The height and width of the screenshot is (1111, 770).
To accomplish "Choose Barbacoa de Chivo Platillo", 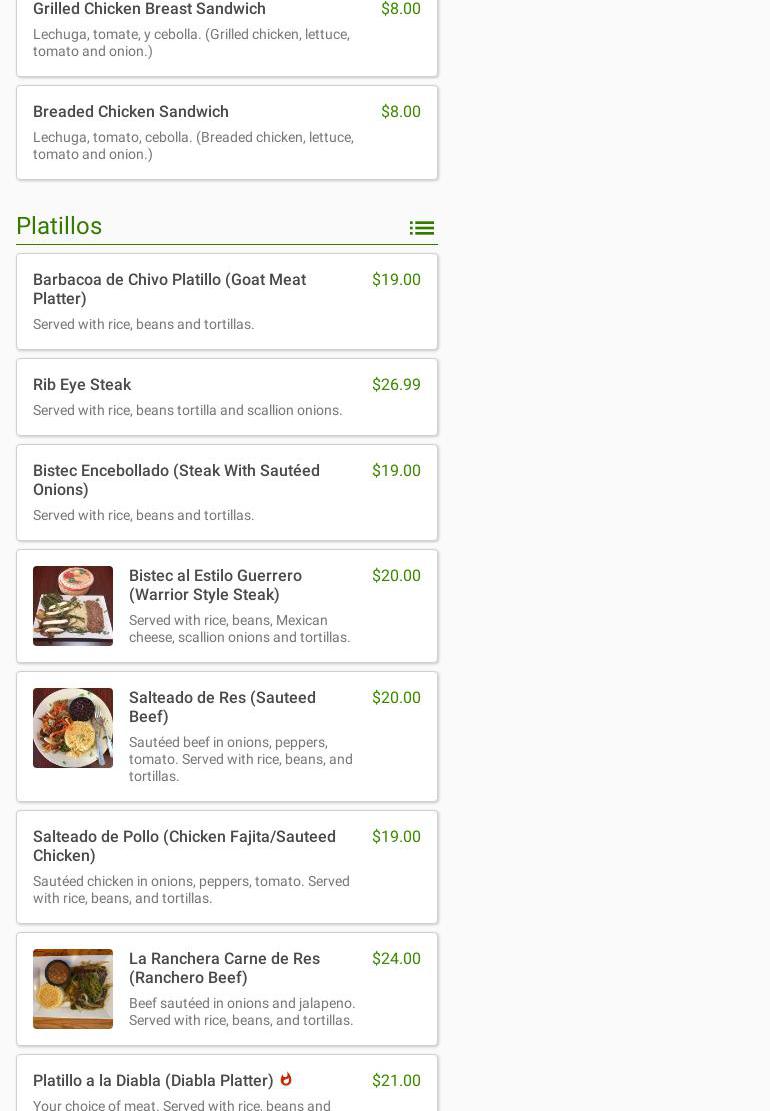I will click(169, 289).
